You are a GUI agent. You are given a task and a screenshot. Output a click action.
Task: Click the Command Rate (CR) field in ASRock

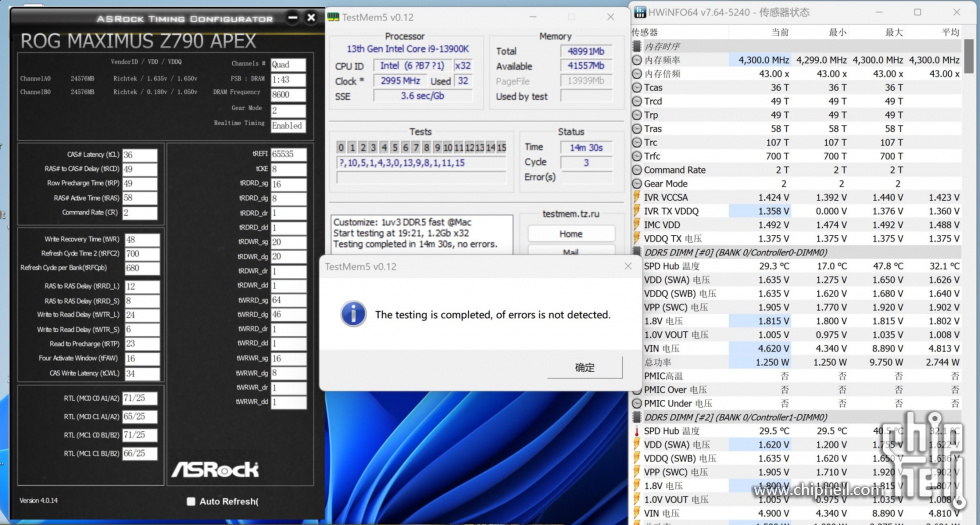pyautogui.click(x=140, y=212)
